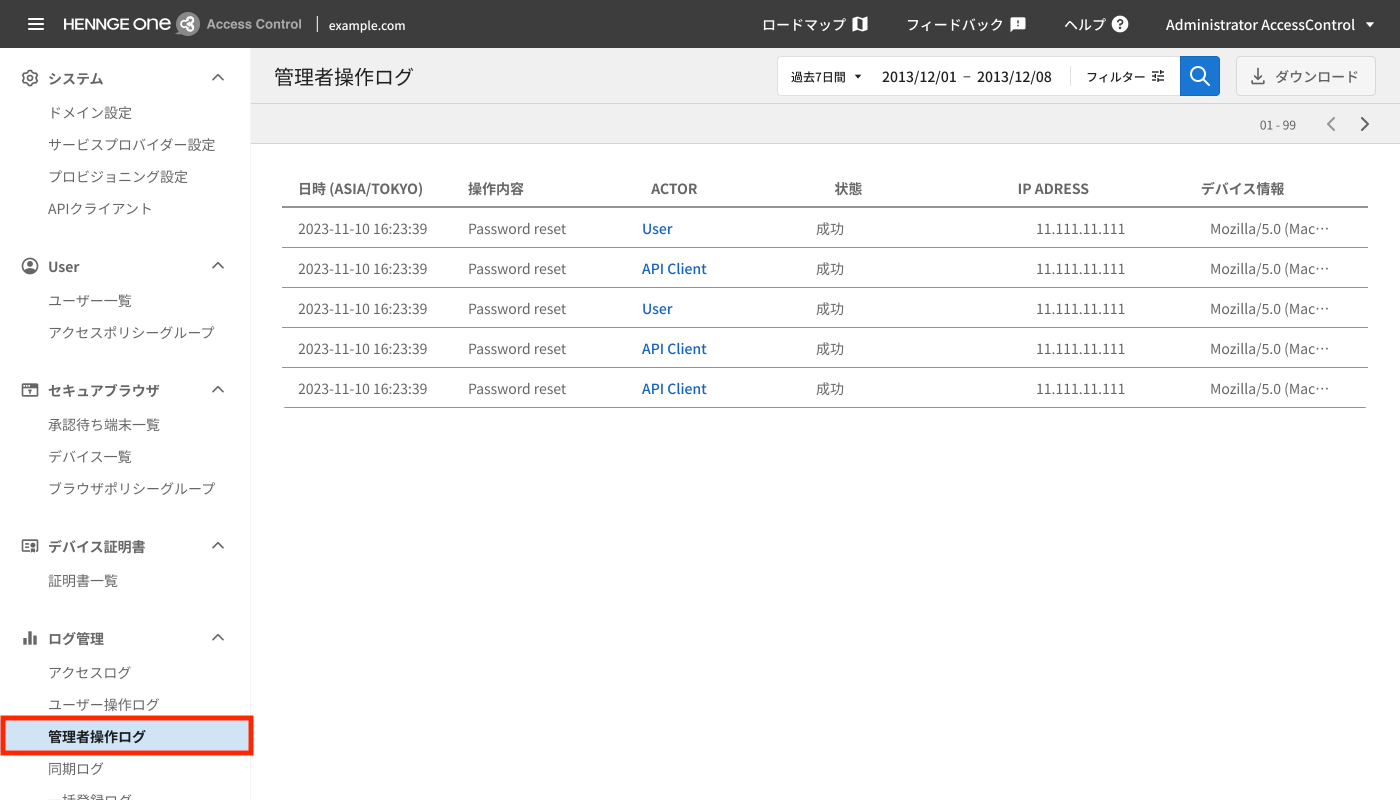Go to previous page of results
The height and width of the screenshot is (800, 1400).
pos(1331,124)
